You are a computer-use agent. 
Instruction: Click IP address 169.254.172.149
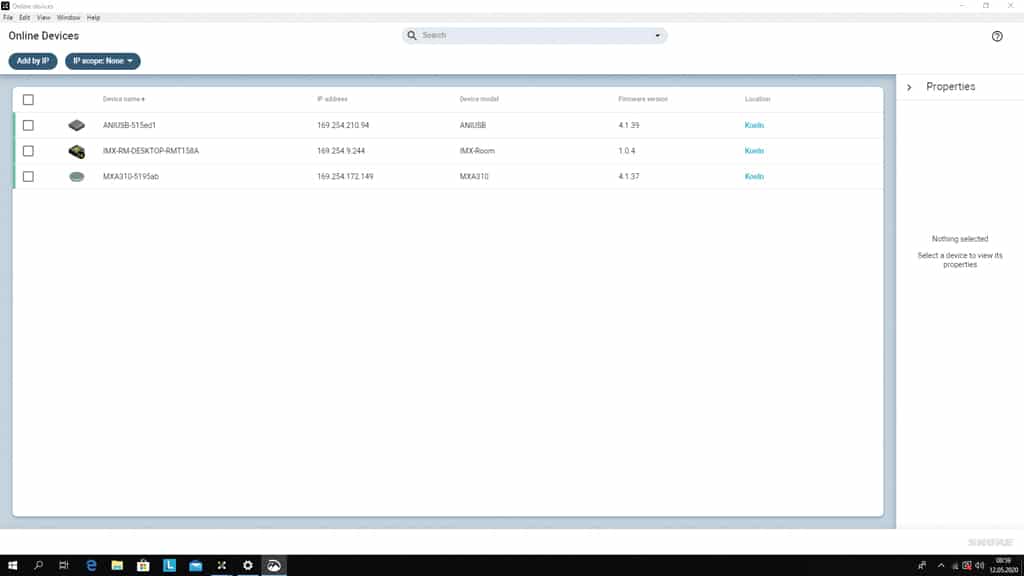point(345,176)
